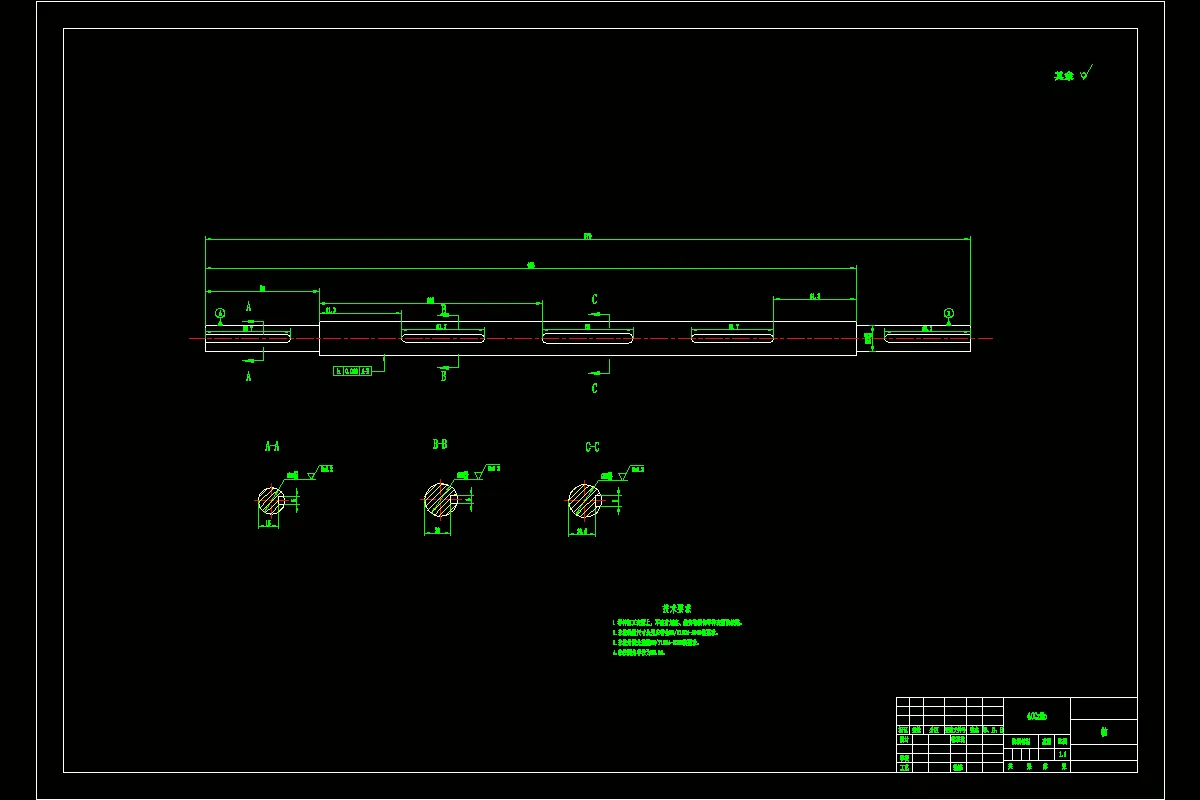Viewport: 1200px width, 800px height.
Task: Click the datum circle marker at left shaft end
Action: coord(220,313)
